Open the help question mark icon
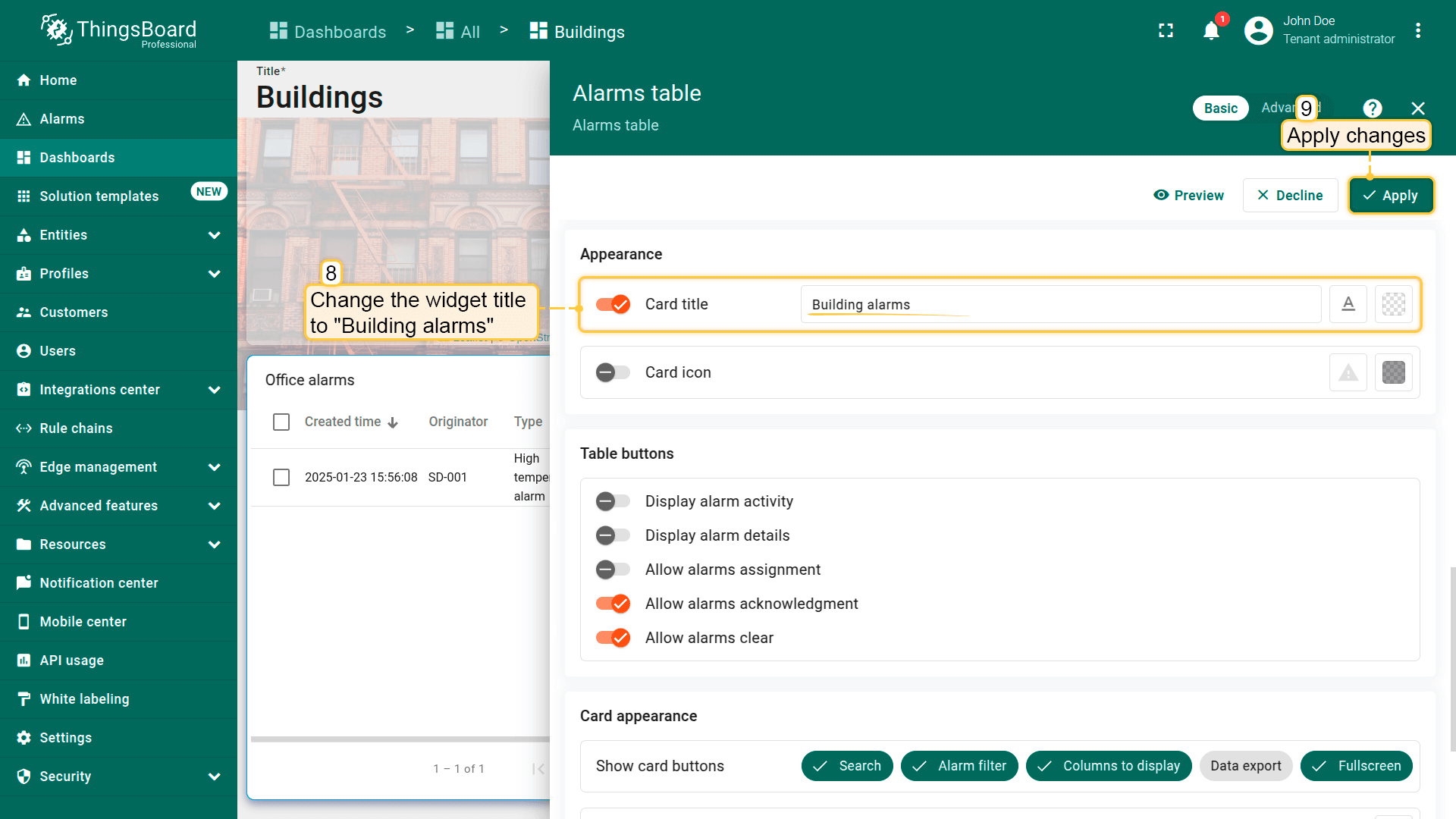The width and height of the screenshot is (1456, 819). [1372, 108]
